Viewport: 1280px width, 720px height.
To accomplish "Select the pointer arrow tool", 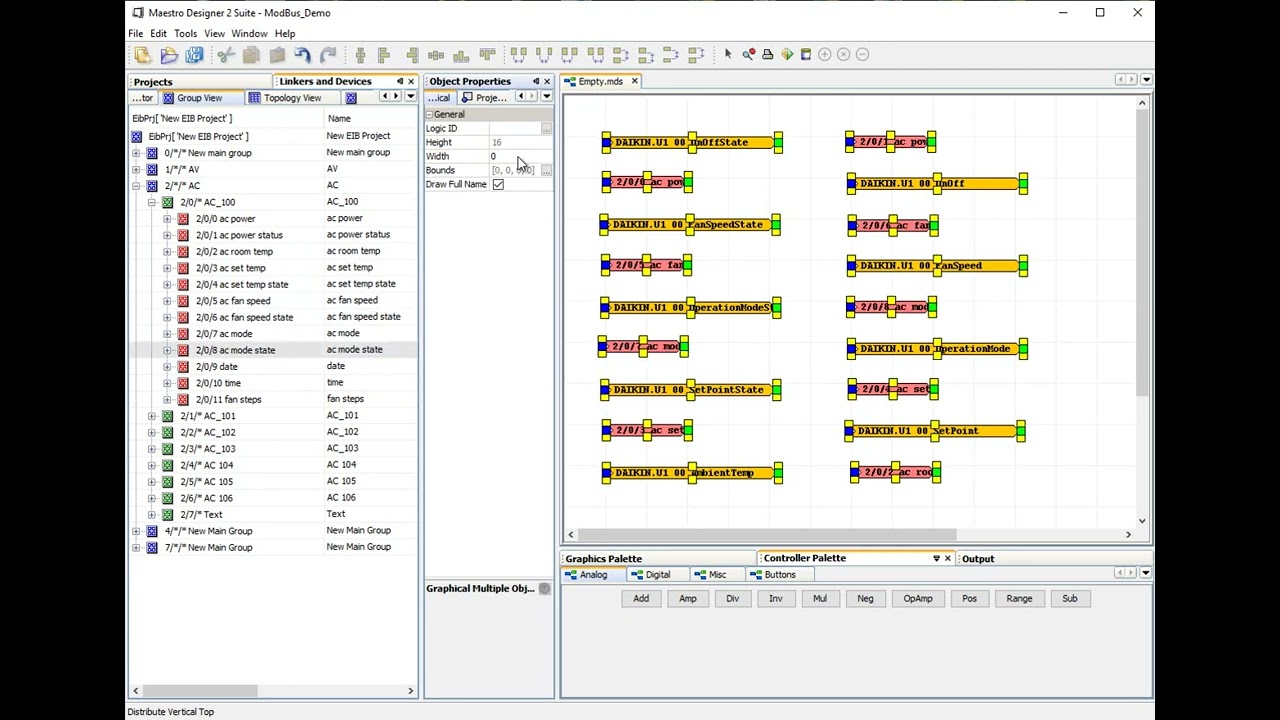I will [x=728, y=54].
